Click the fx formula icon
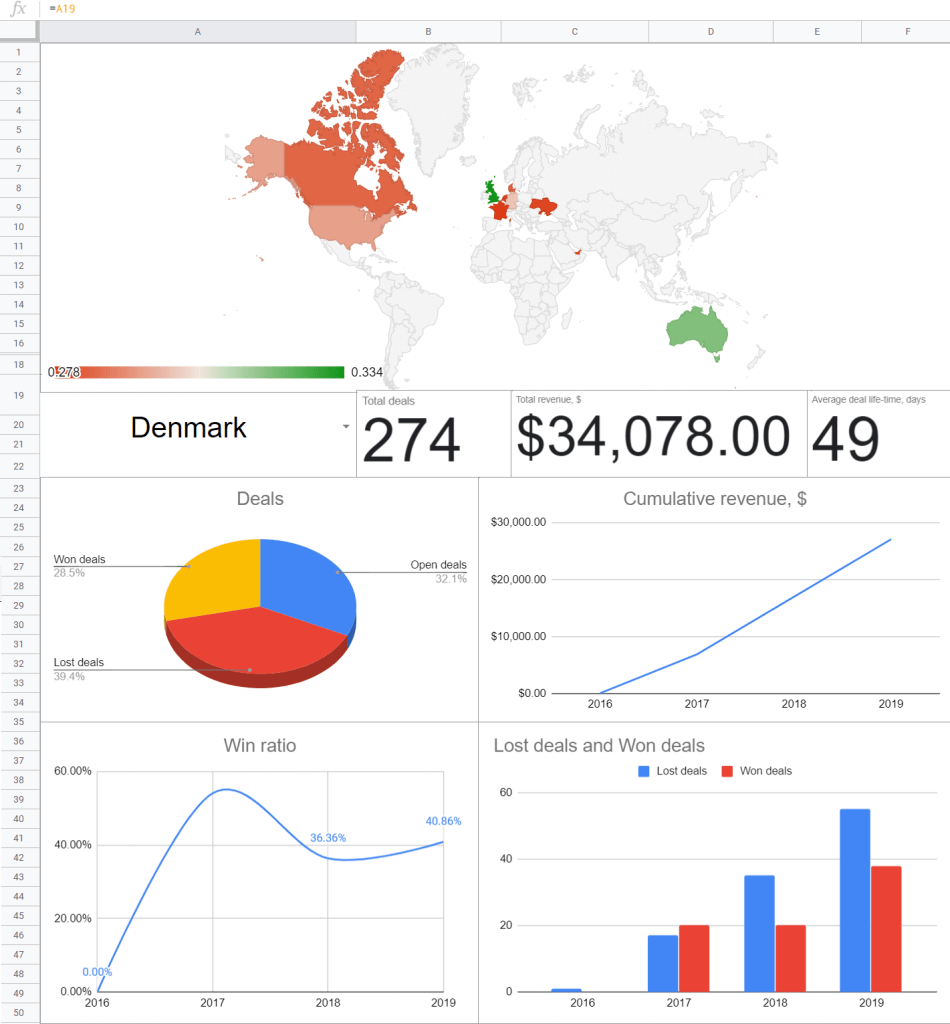 tap(18, 8)
